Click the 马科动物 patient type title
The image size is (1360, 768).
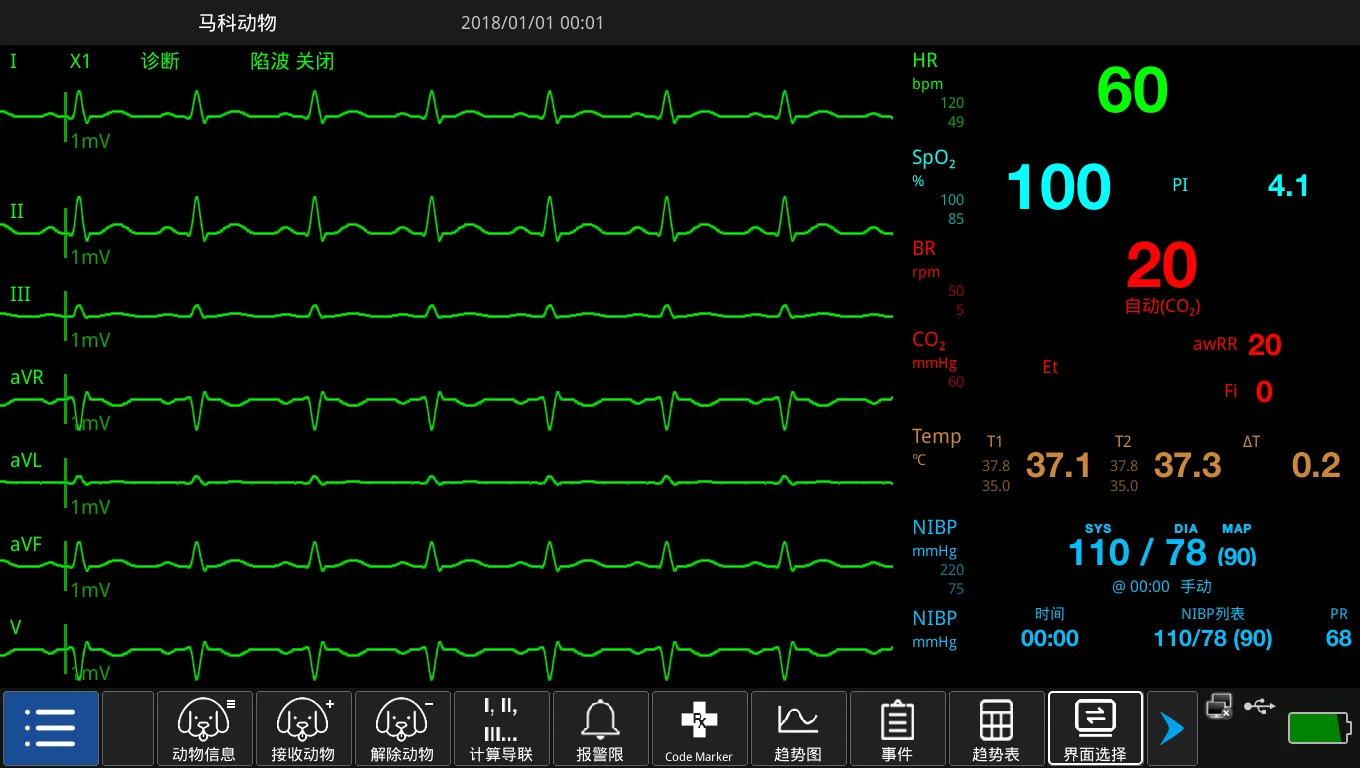[x=237, y=23]
